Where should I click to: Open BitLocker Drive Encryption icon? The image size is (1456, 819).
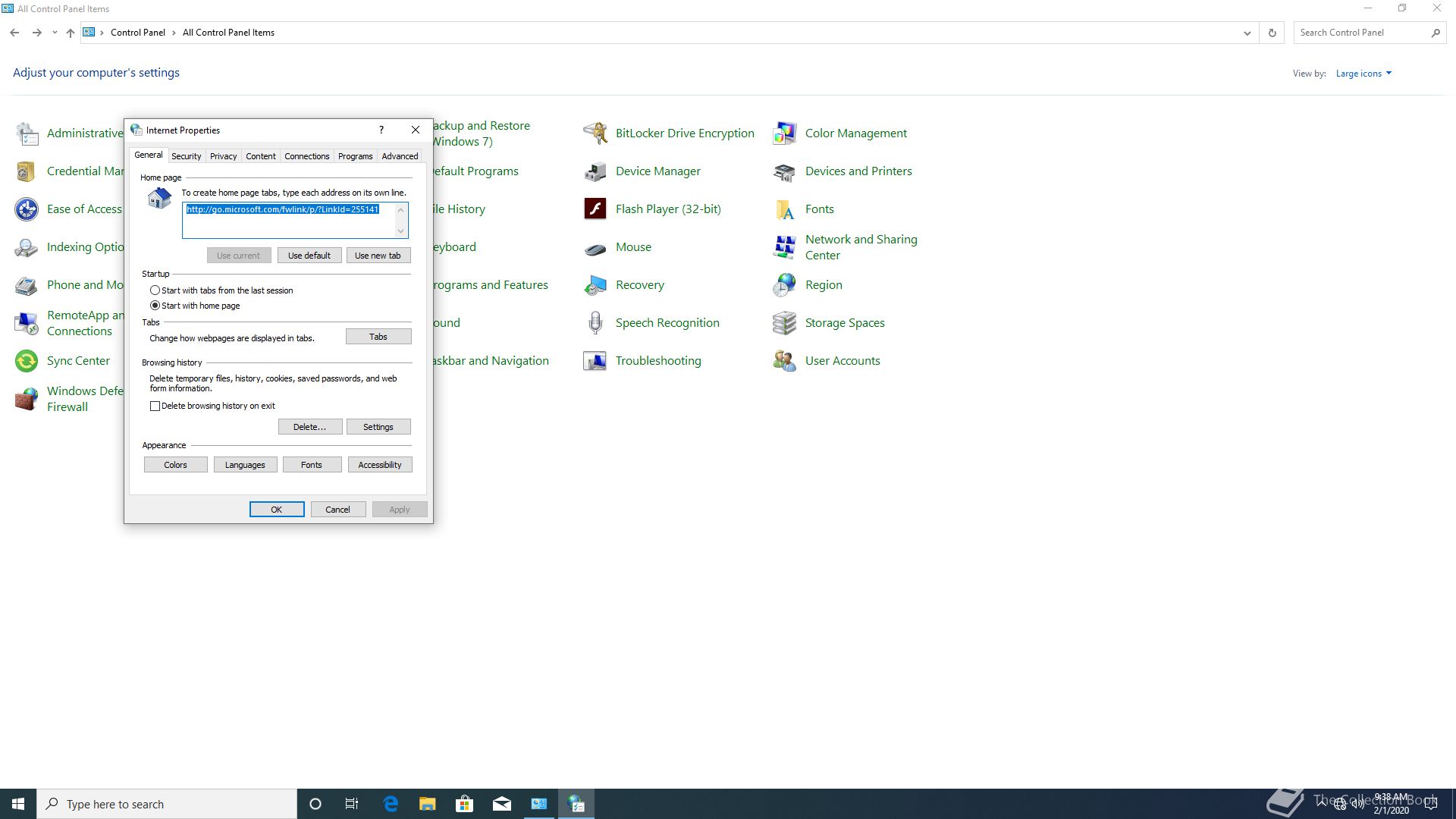595,133
